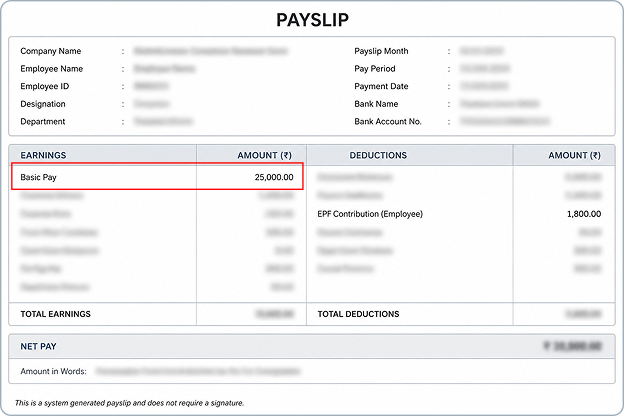Click the PAYSLIP title heading

coord(312,20)
